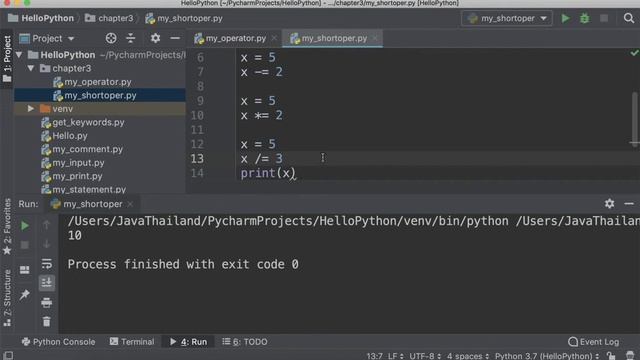Open line separator LF selector
640x360 pixels.
396,356
